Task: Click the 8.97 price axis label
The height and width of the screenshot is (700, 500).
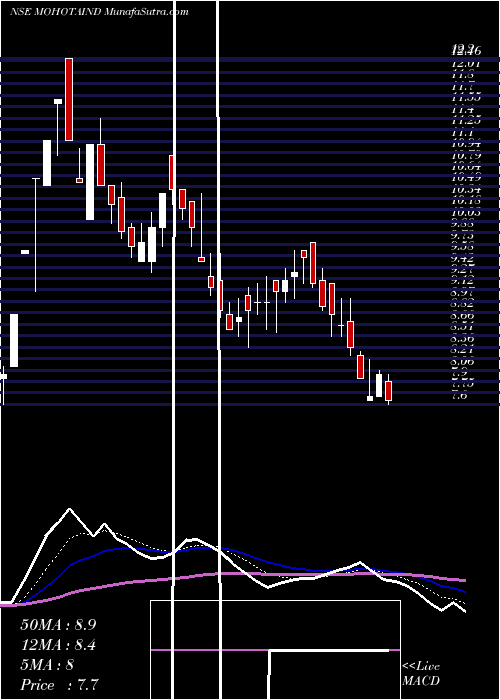Action: click(x=464, y=293)
